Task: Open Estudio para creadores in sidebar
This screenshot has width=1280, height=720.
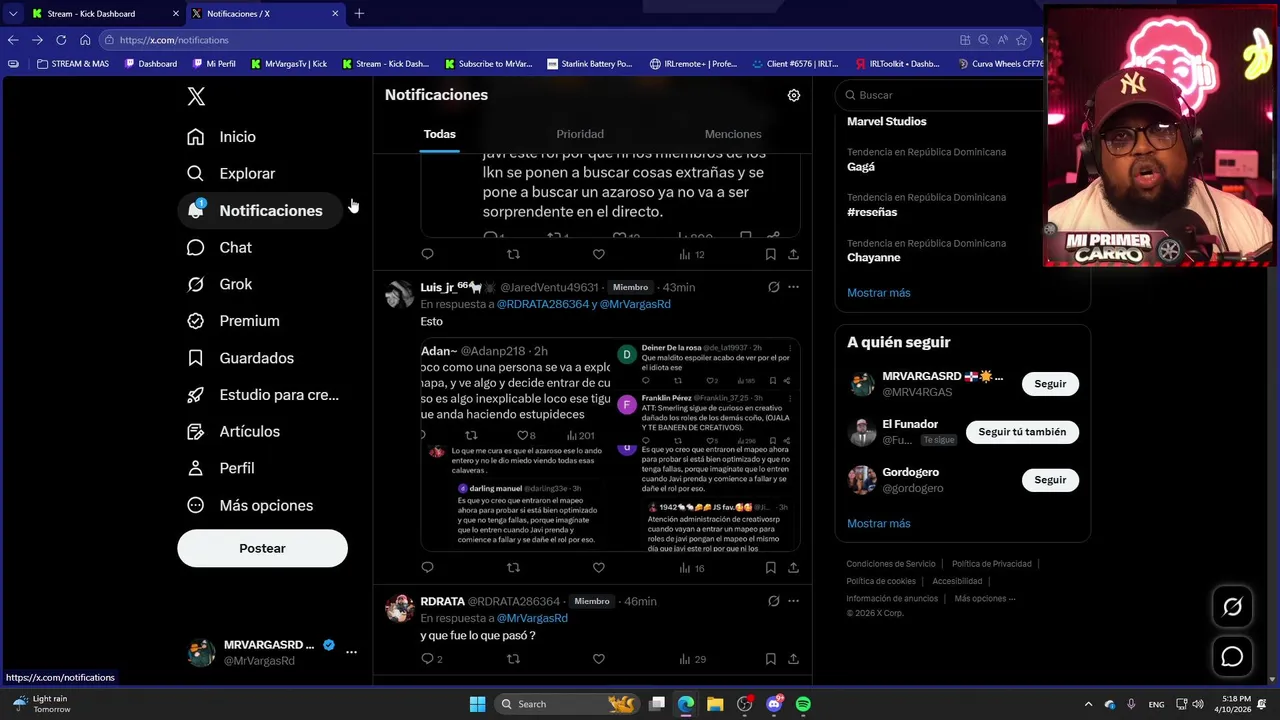Action: 264,395
